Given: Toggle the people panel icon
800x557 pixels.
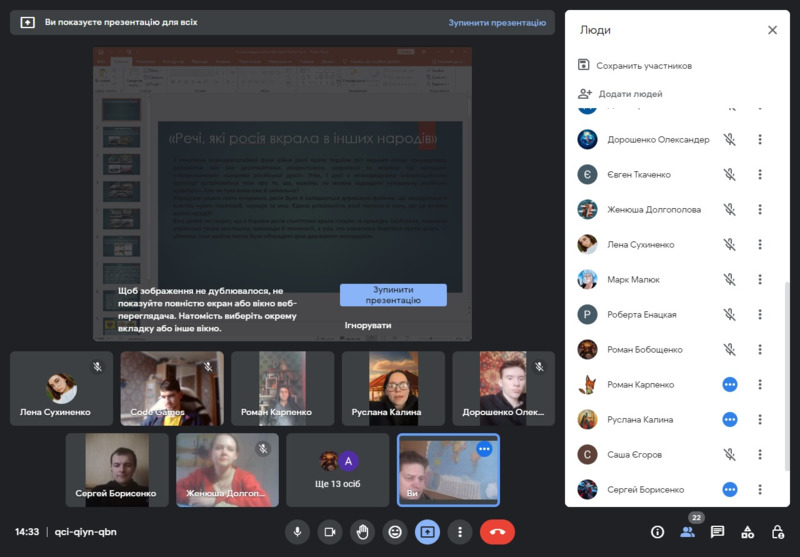Looking at the screenshot, I should click(687, 532).
